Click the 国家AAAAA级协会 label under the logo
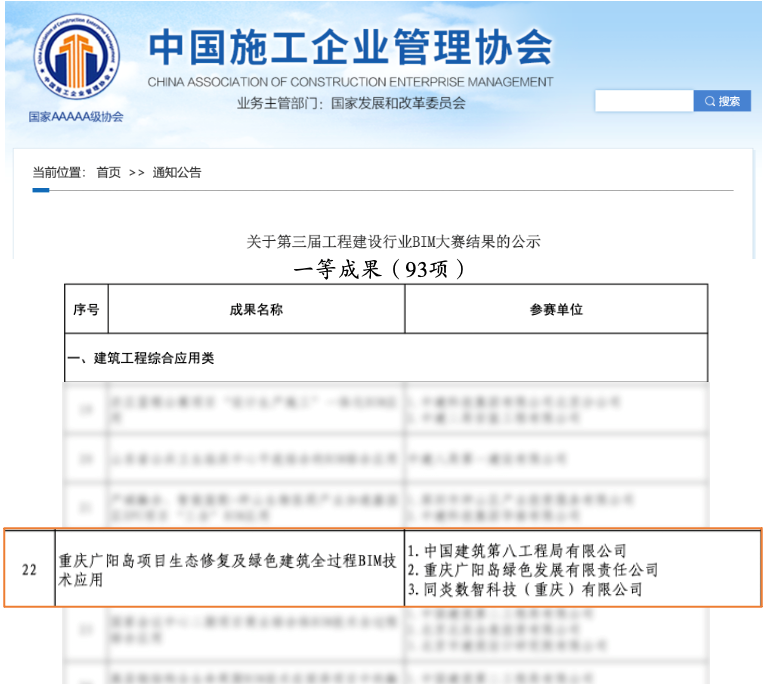 click(76, 117)
